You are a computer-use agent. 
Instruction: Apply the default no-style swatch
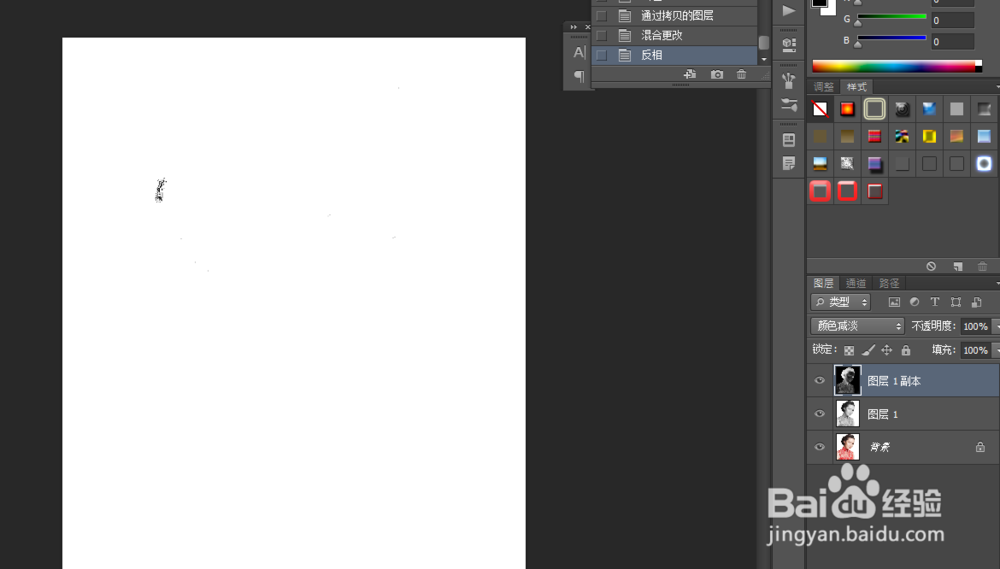pyautogui.click(x=820, y=109)
